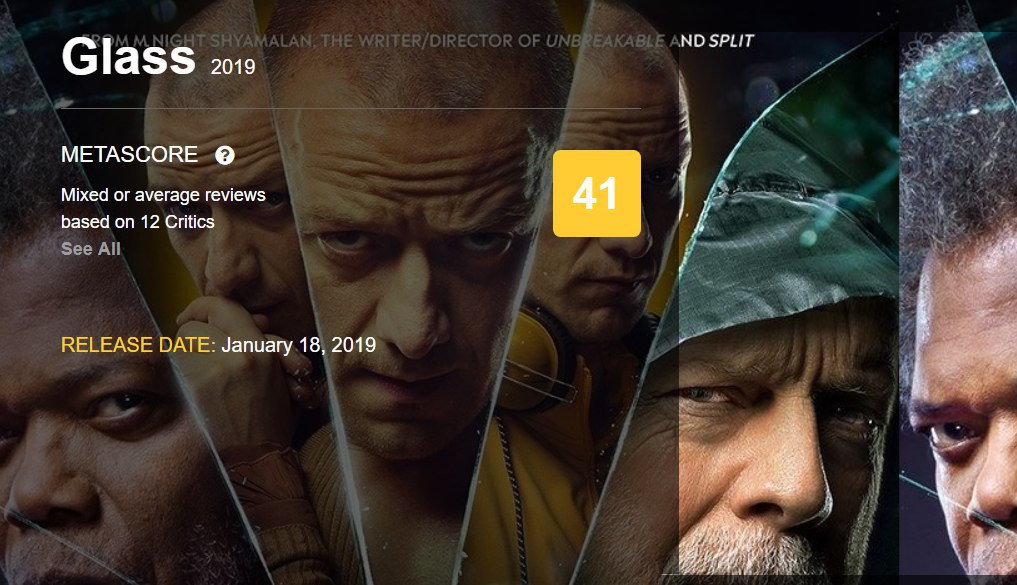
Task: Click the word SPLIT in the tagline
Action: point(731,41)
